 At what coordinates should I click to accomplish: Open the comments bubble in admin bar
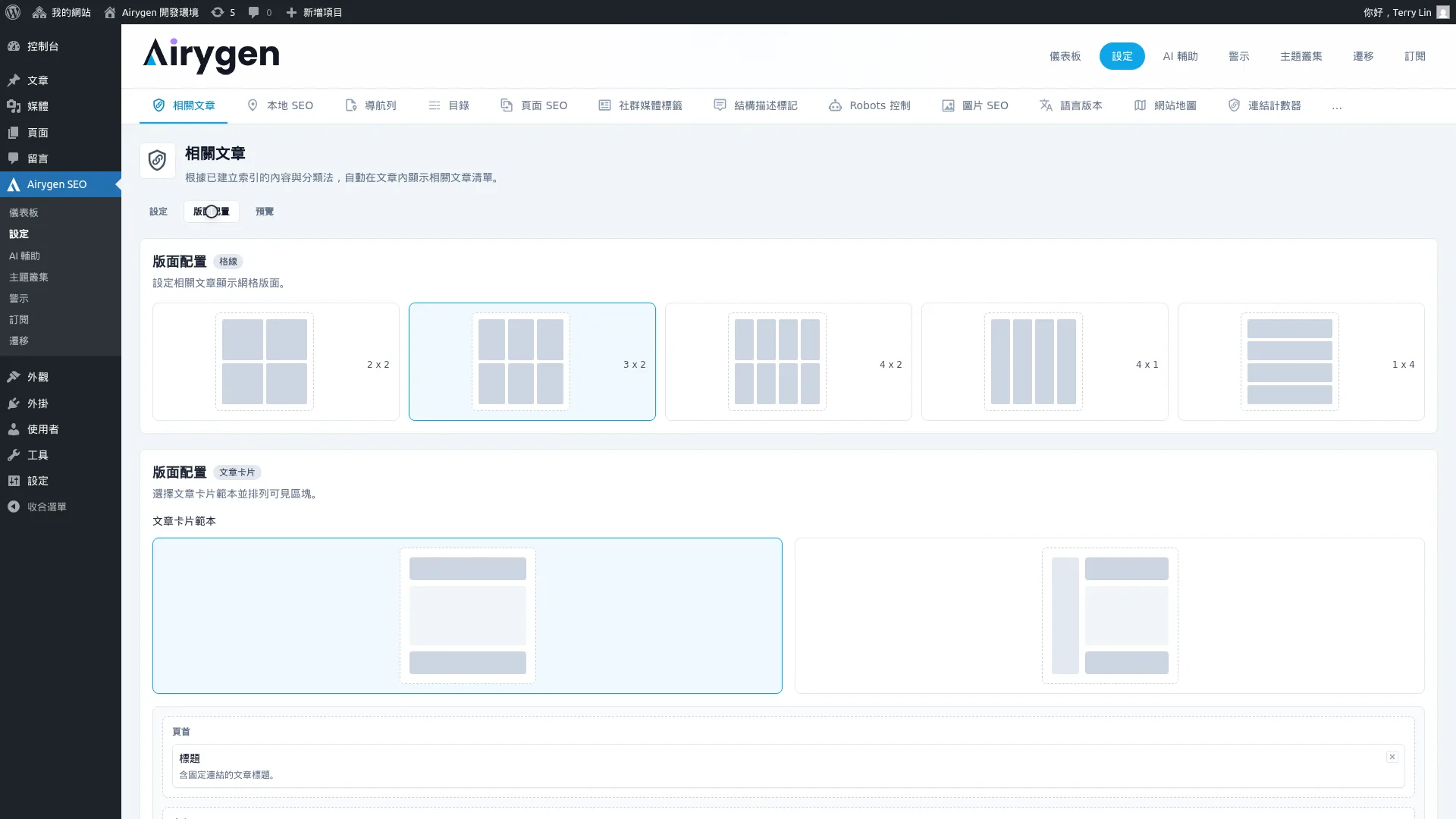260,12
